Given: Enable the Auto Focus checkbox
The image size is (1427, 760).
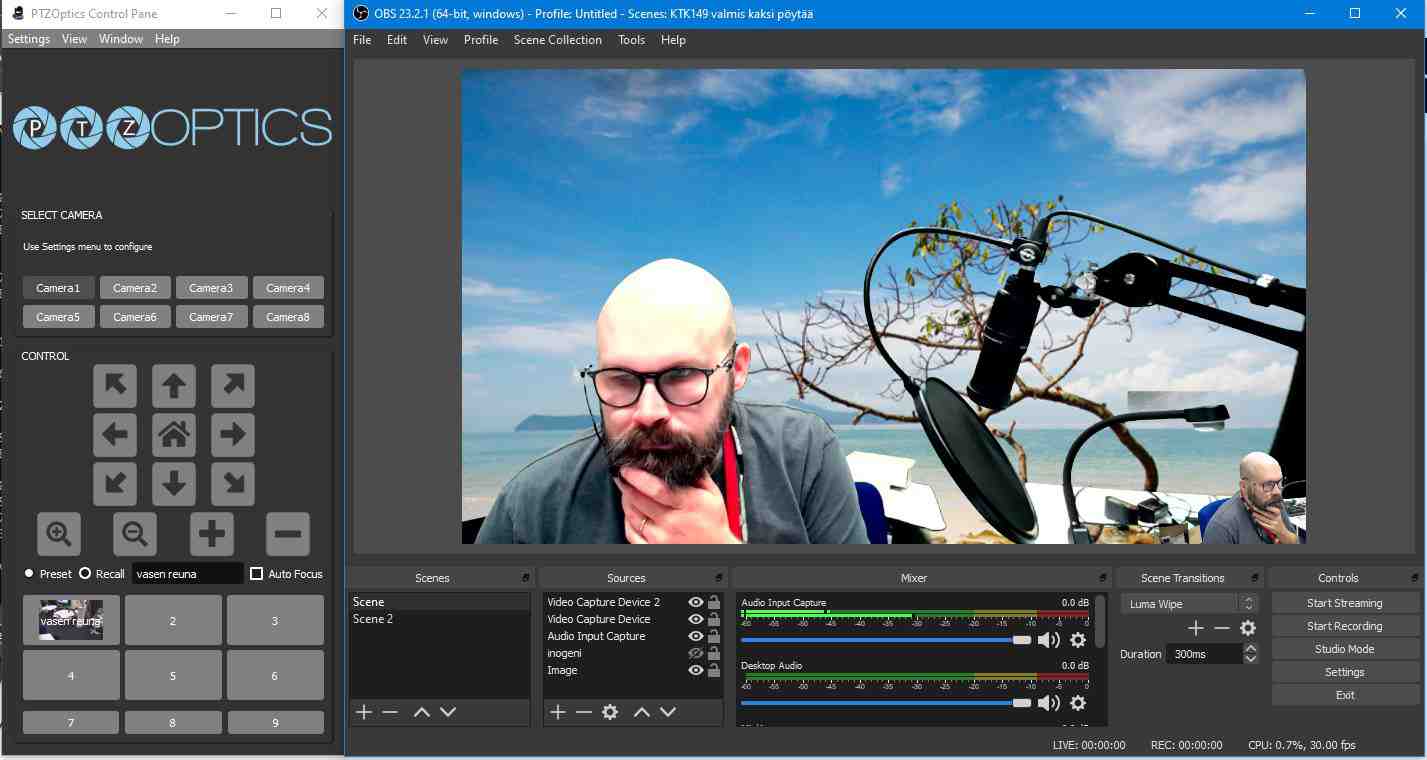Looking at the screenshot, I should (x=256, y=574).
